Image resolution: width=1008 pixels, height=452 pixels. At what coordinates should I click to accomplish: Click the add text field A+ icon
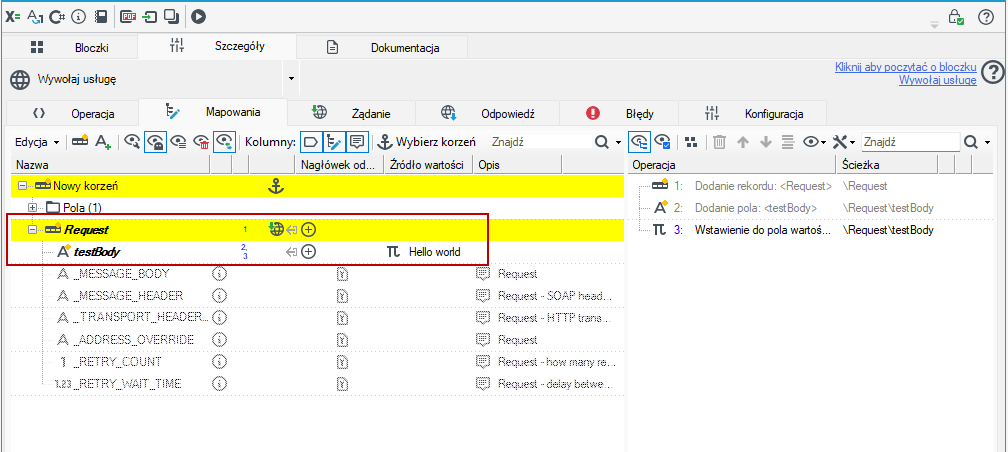[103, 141]
